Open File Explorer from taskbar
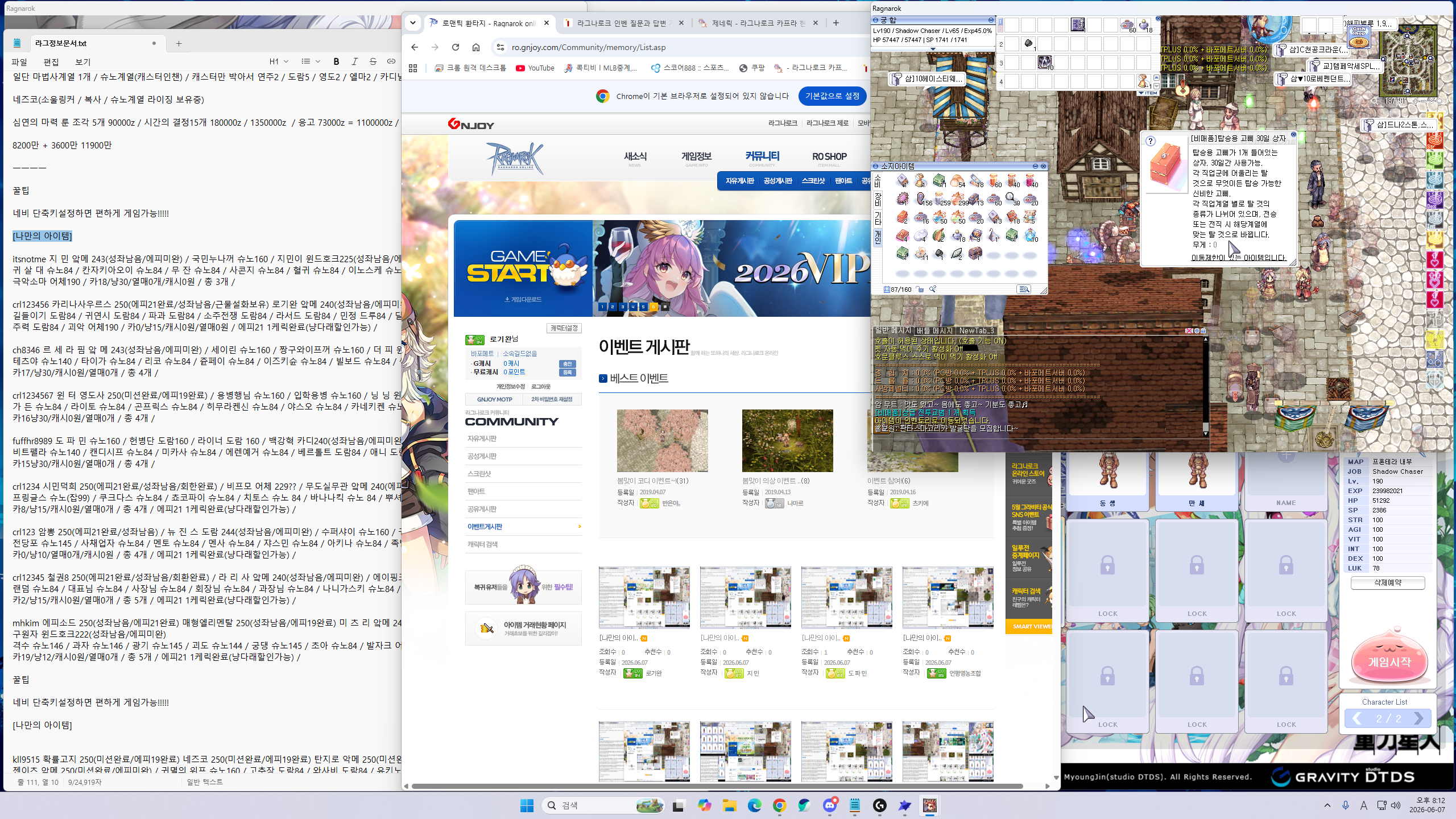1456x819 pixels. (x=729, y=805)
